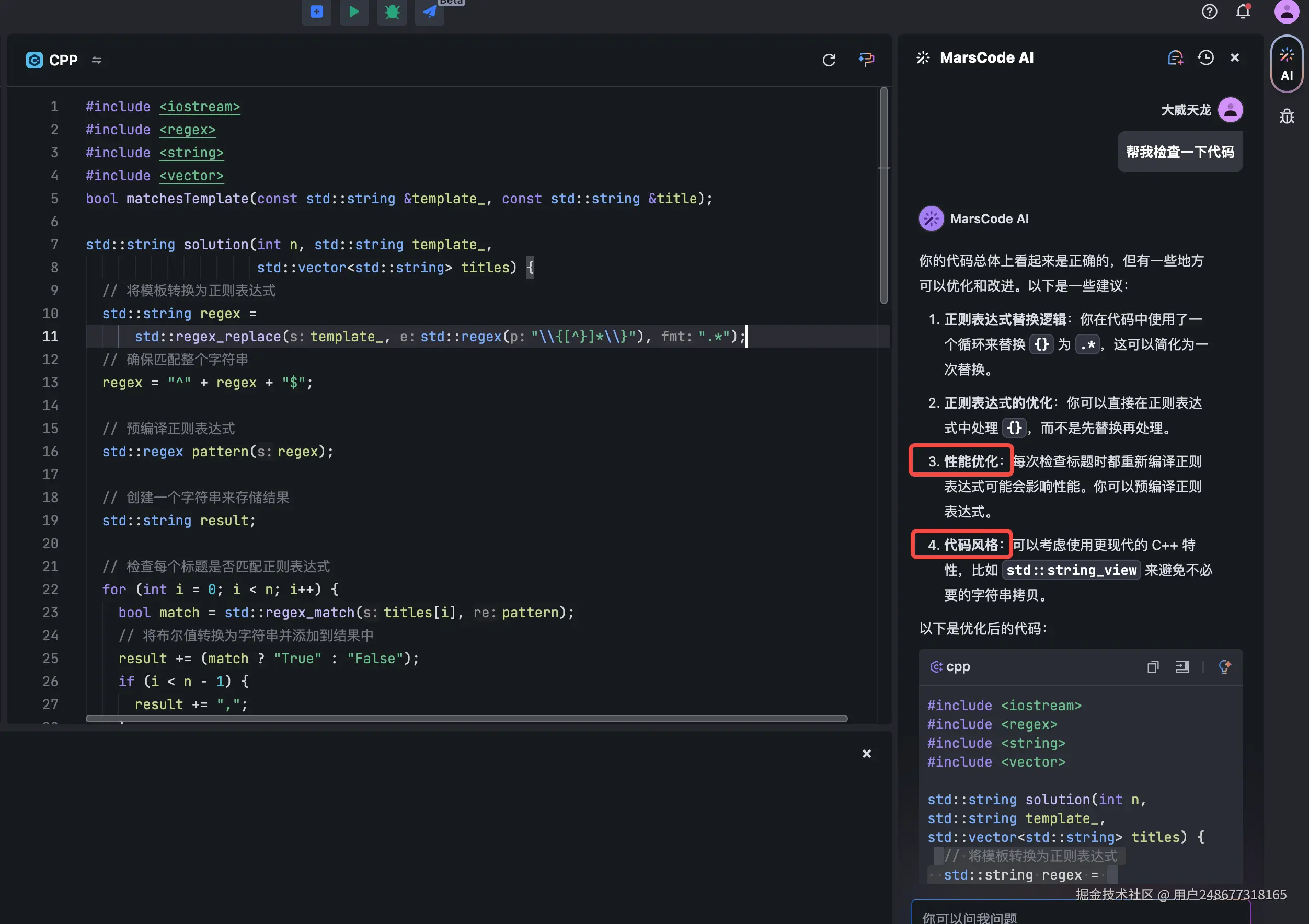The width and height of the screenshot is (1309, 924).
Task: Close the bottom output panel
Action: point(866,754)
